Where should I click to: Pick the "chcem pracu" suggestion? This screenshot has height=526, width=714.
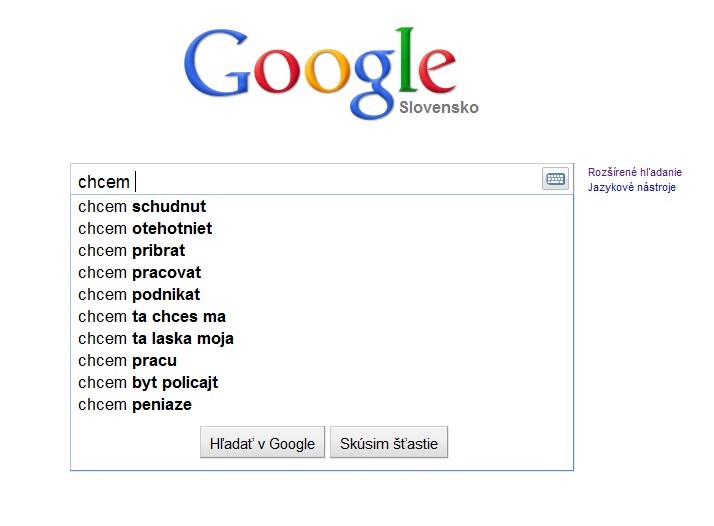pyautogui.click(x=321, y=360)
